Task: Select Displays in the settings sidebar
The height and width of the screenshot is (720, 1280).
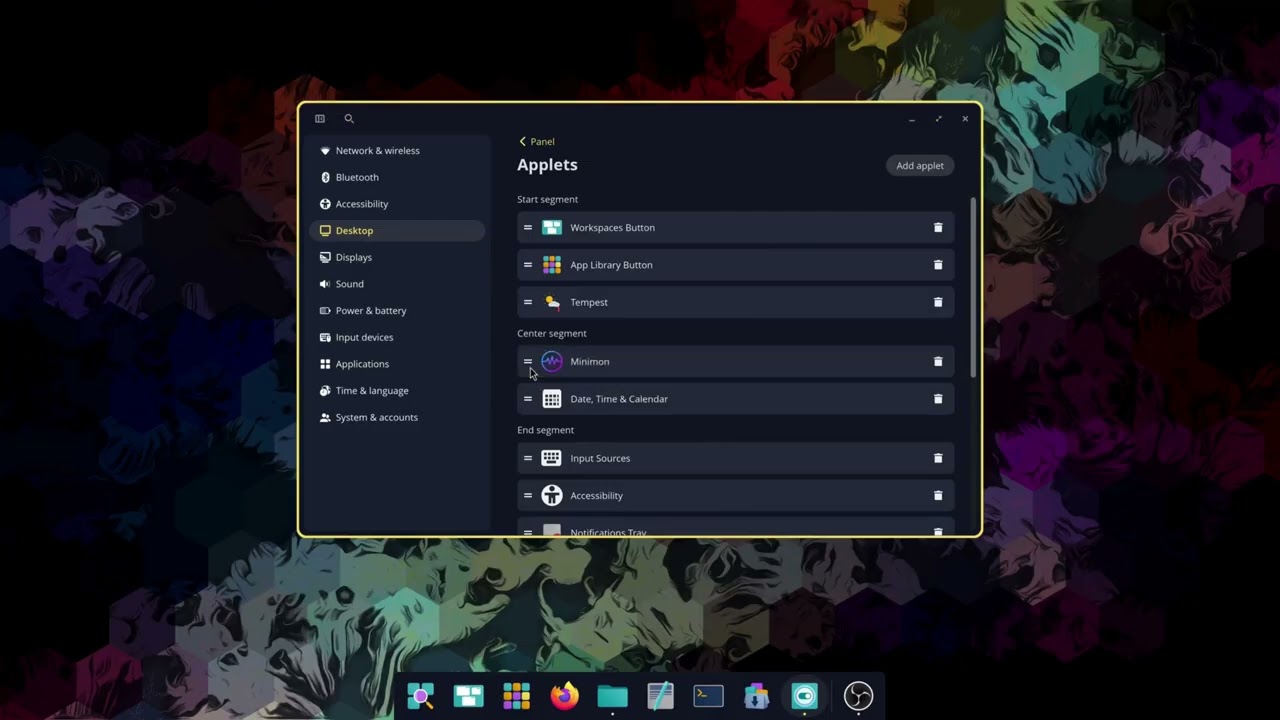Action: click(x=353, y=257)
